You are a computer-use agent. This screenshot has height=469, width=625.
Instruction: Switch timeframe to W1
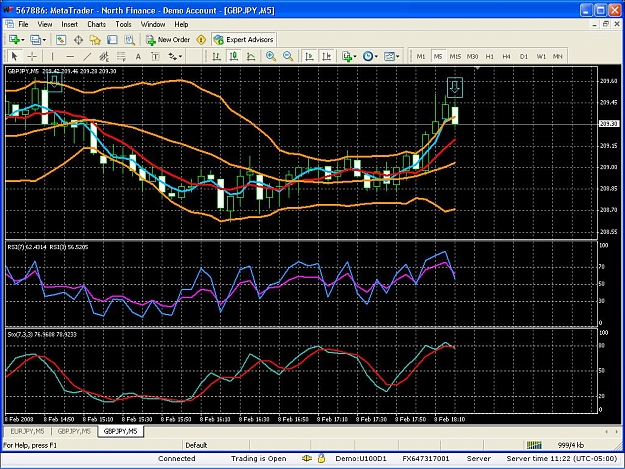tap(541, 57)
